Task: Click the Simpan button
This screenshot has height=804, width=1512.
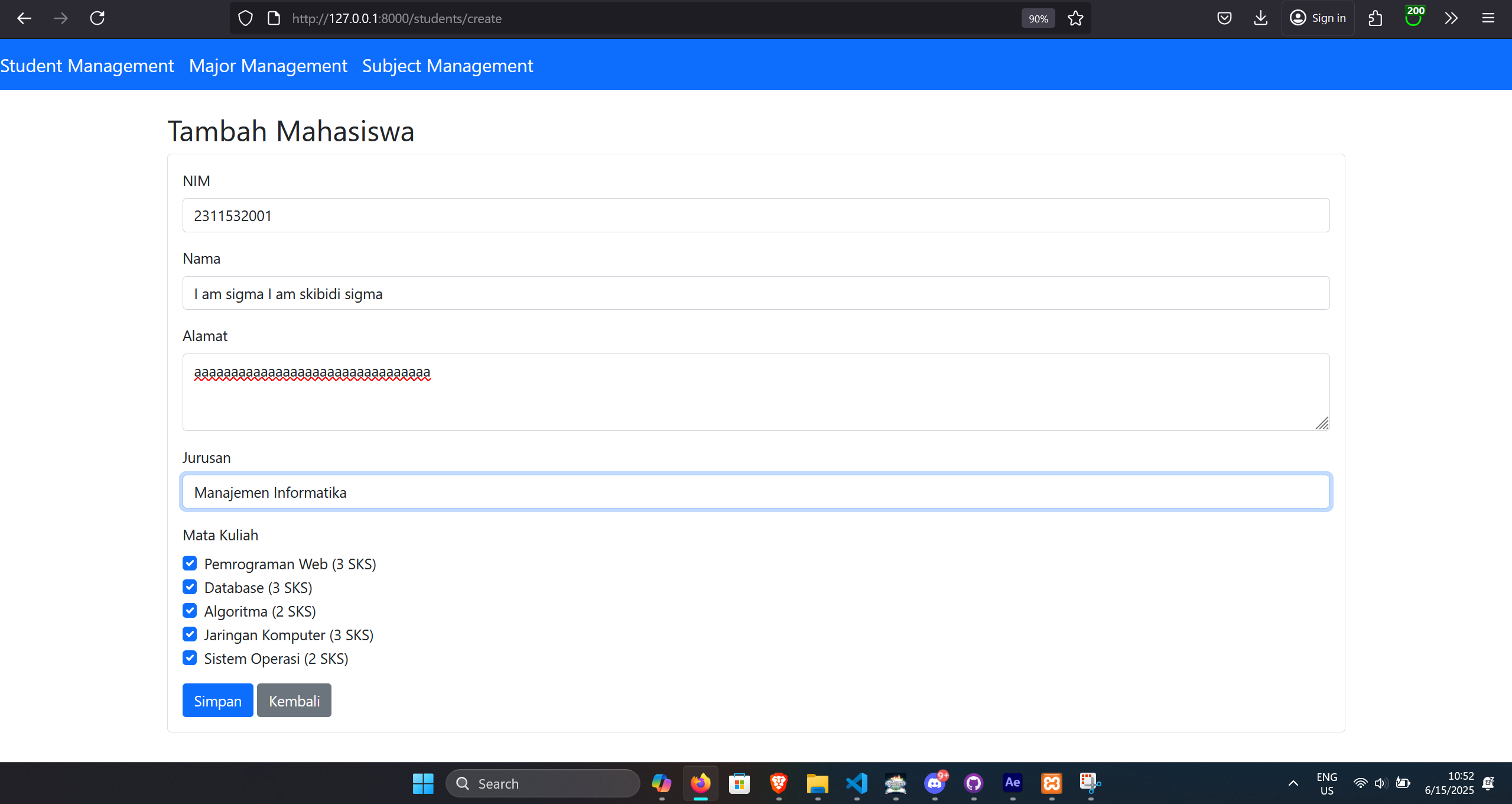Action: pyautogui.click(x=217, y=701)
